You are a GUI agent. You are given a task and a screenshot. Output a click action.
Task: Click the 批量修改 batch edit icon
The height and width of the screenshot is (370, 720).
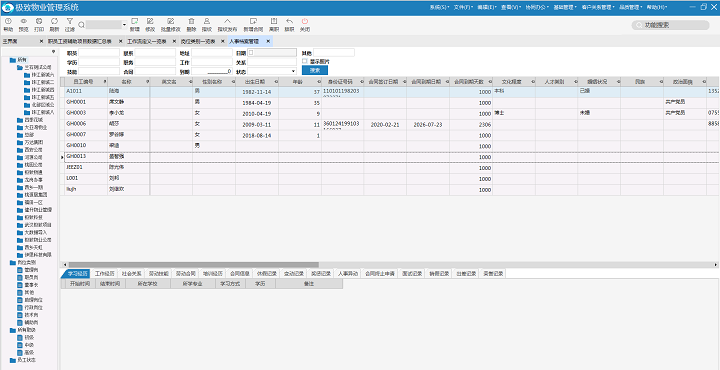tap(171, 21)
